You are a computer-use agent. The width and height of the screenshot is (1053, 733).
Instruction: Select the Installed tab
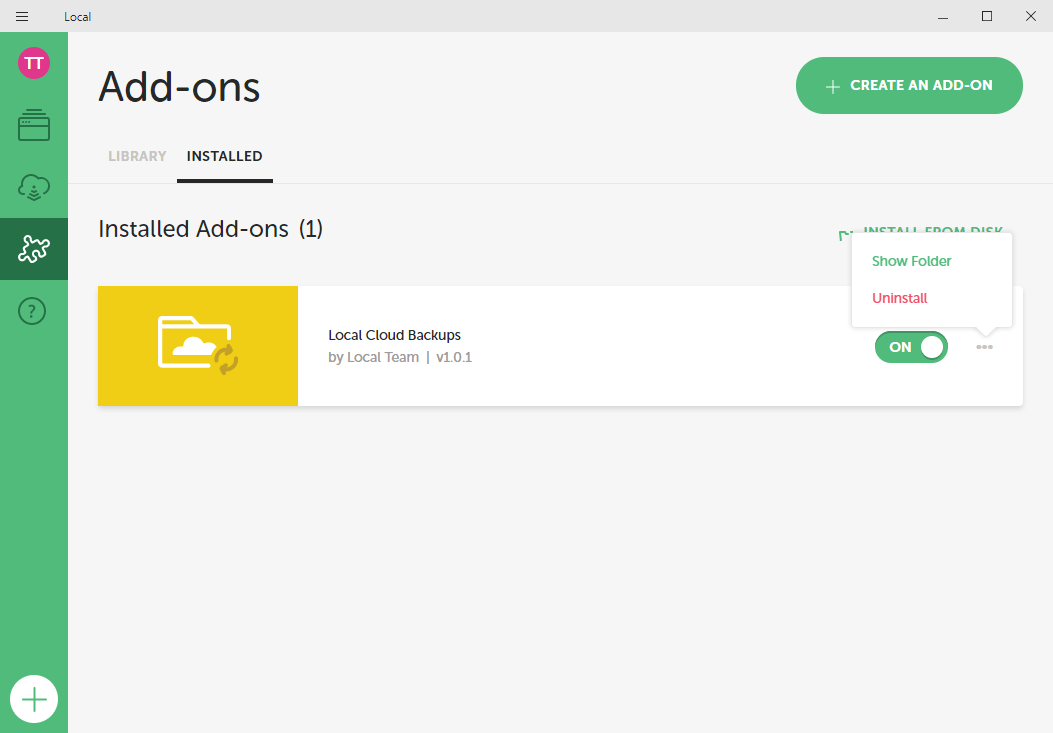(224, 157)
